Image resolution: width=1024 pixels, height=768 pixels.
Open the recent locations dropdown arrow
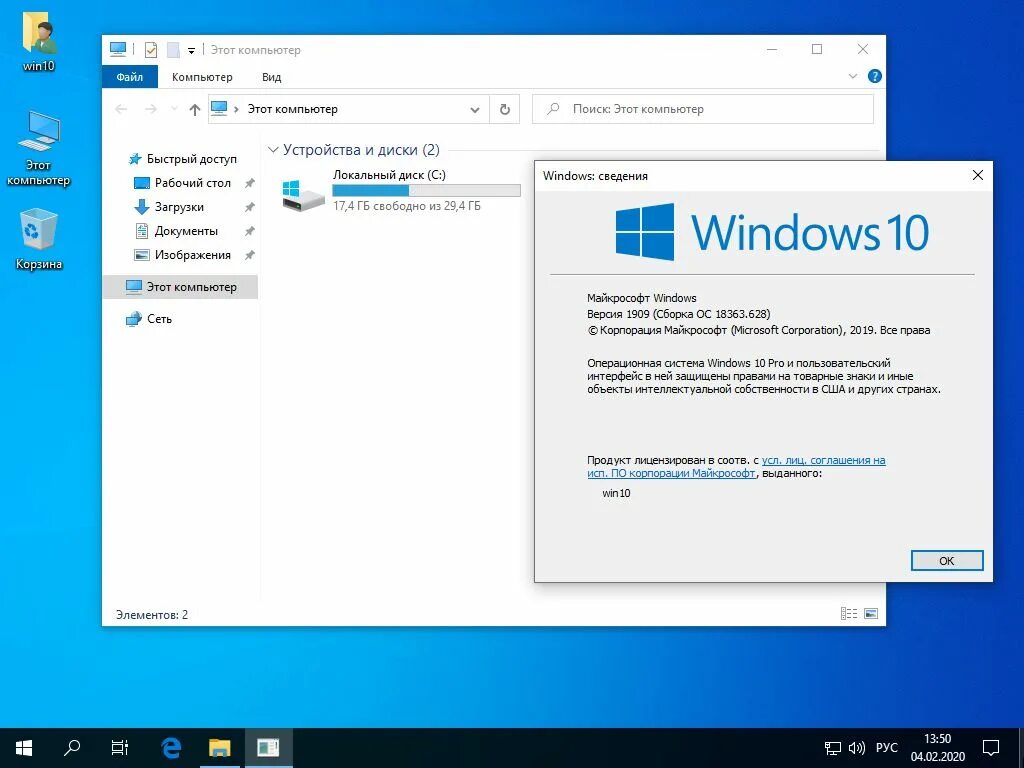(174, 109)
